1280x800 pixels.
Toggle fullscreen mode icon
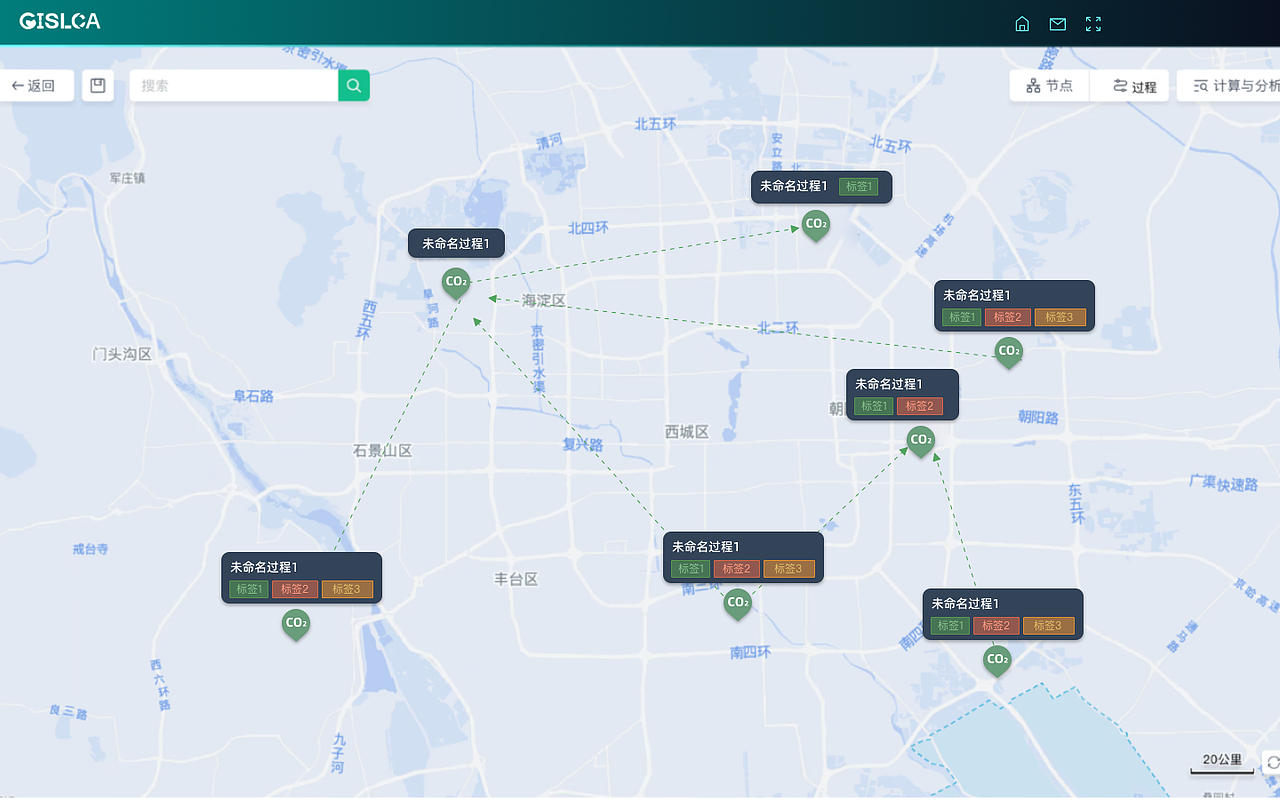tap(1093, 24)
